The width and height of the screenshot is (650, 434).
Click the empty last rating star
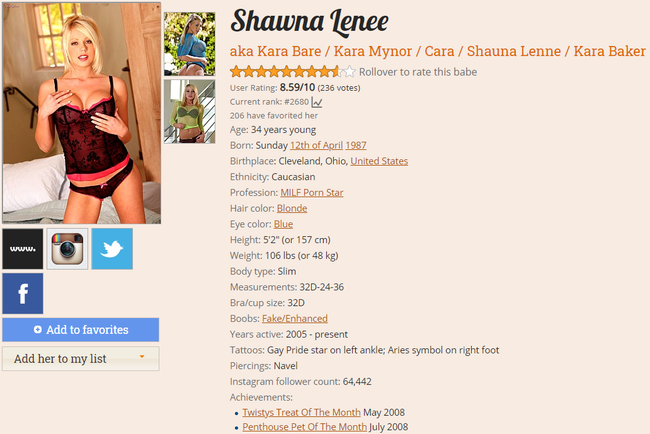tap(350, 72)
